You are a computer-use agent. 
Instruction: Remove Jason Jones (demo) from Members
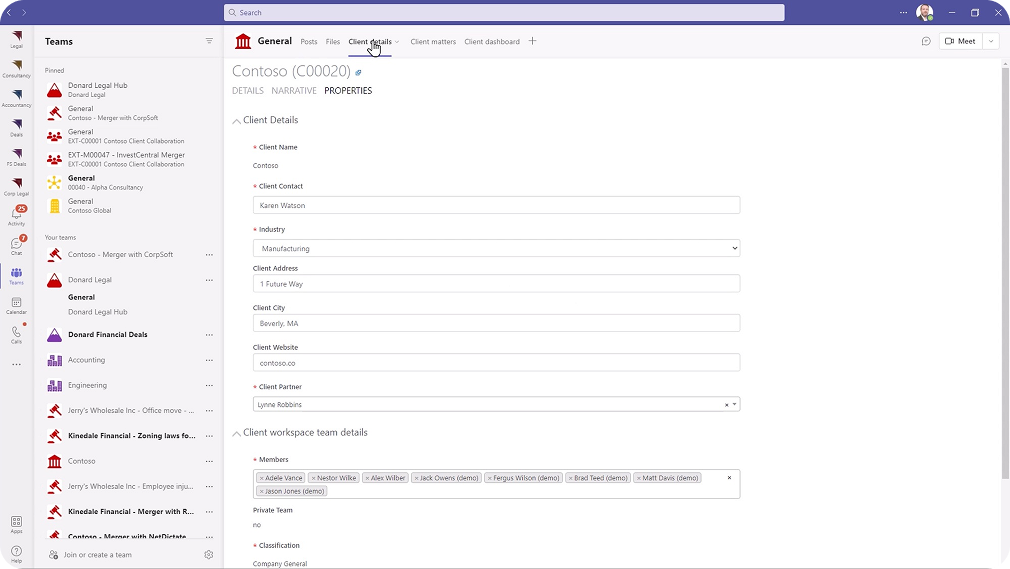click(x=261, y=491)
